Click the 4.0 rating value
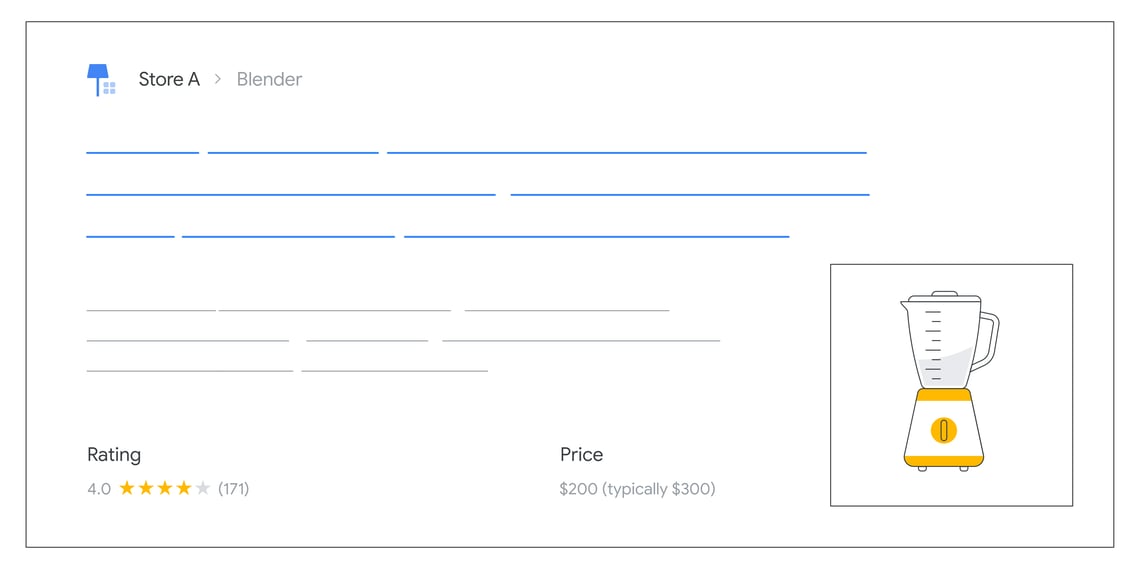The height and width of the screenshot is (569, 1140). [x=99, y=489]
